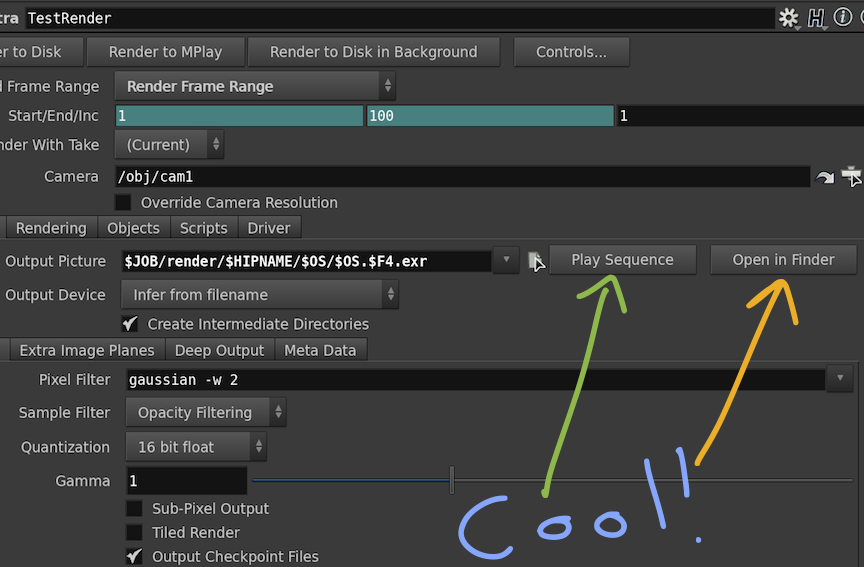
Task: Click the Output Device label
Action: pyautogui.click(x=55, y=295)
